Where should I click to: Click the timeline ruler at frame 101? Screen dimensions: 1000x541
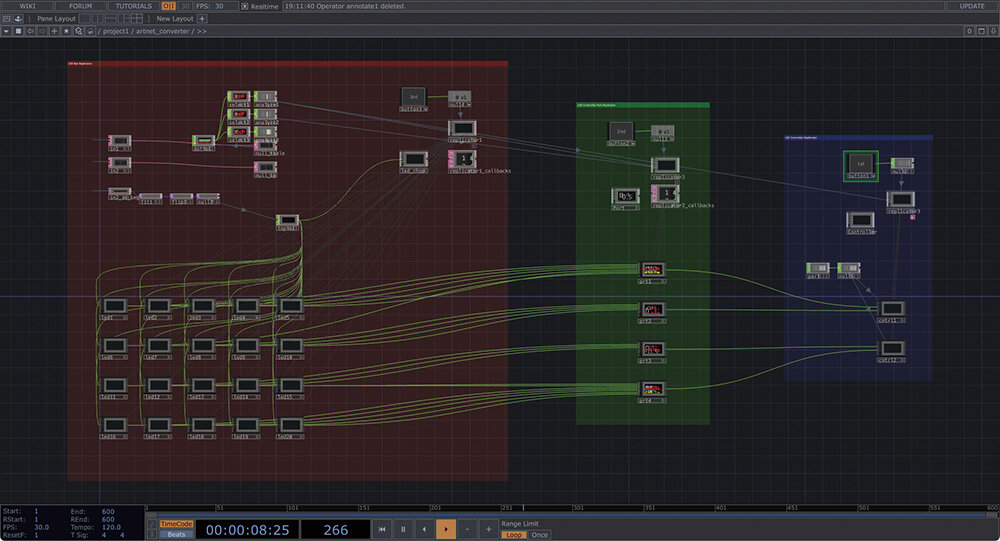294,508
